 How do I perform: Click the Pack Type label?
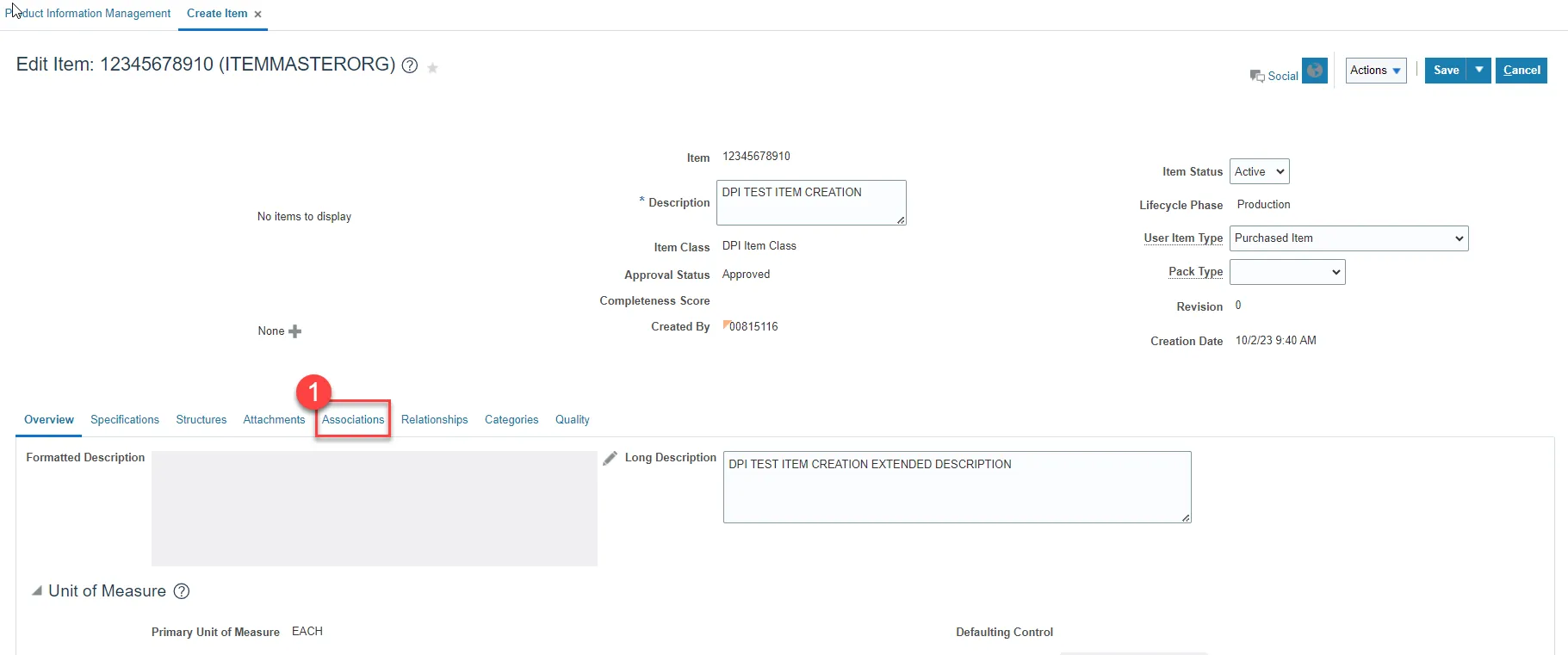[1196, 272]
